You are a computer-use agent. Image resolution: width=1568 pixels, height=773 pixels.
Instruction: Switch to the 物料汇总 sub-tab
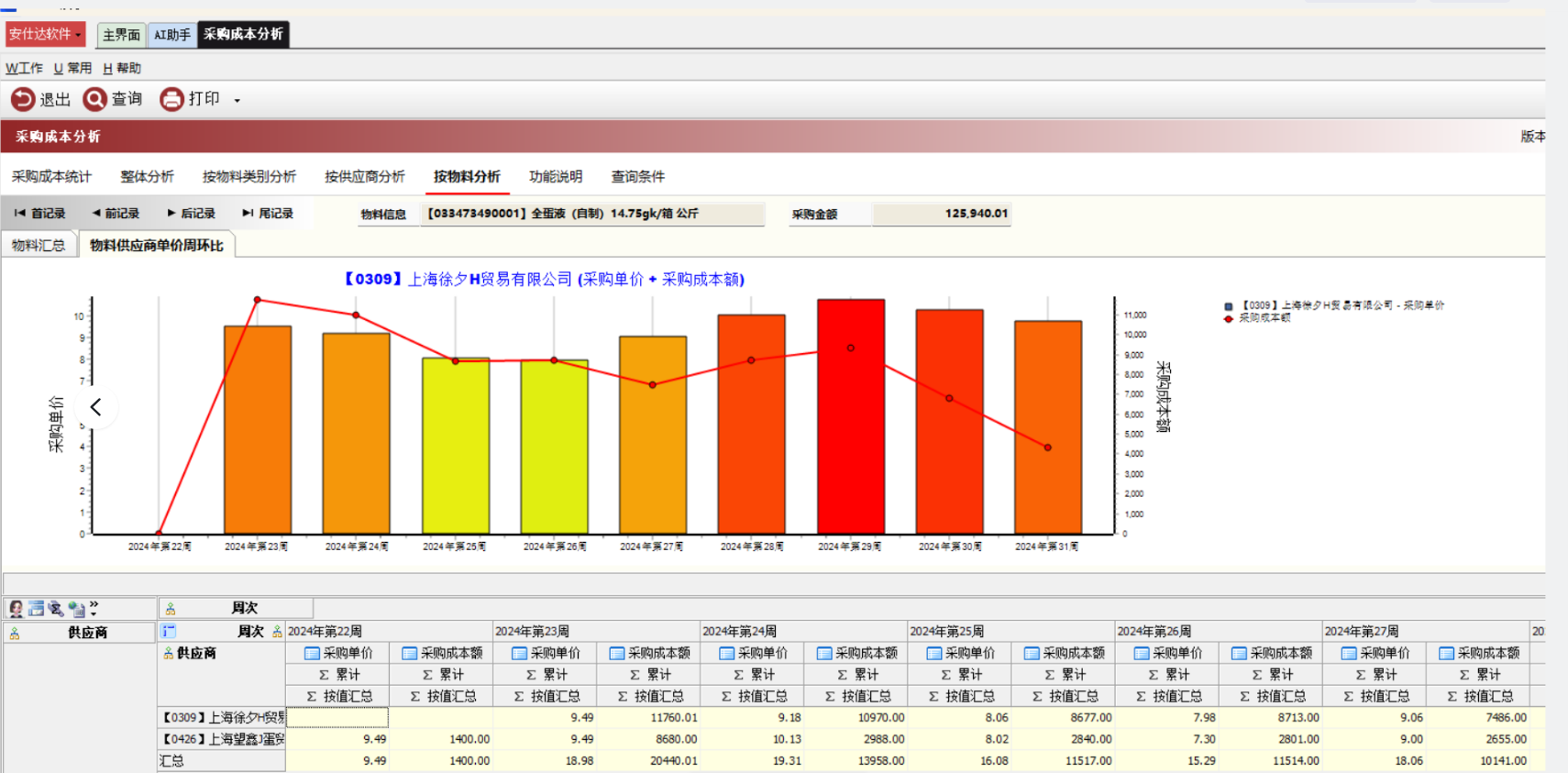click(39, 245)
